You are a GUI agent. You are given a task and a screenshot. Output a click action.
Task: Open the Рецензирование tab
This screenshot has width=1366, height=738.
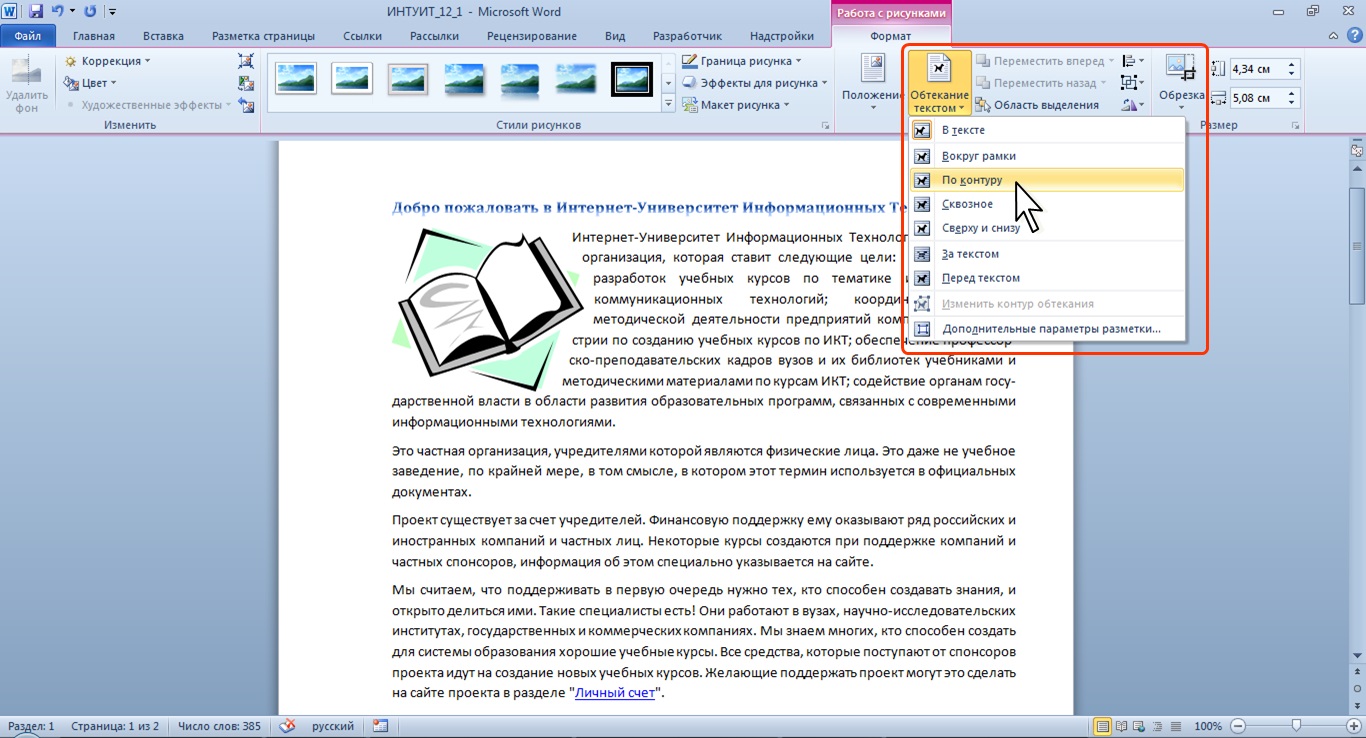click(531, 36)
